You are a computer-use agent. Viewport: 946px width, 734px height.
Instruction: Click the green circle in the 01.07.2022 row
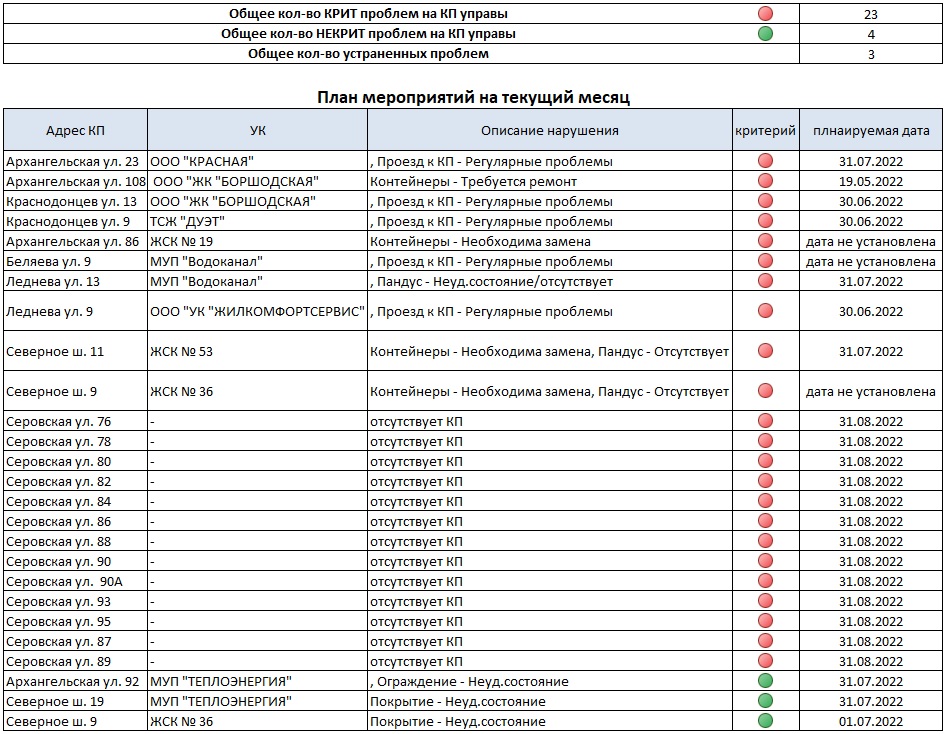click(x=765, y=721)
